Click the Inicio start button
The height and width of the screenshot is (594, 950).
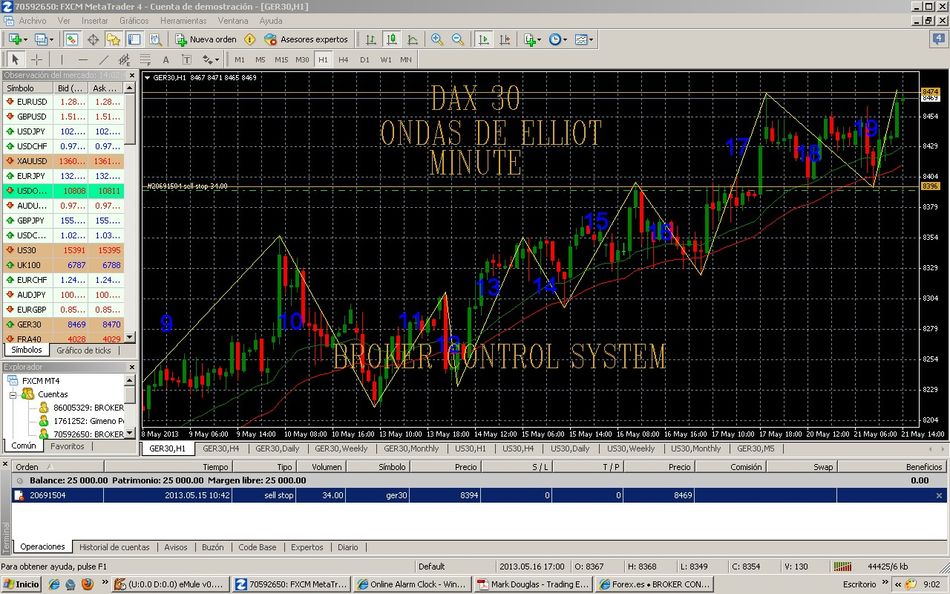coord(22,584)
